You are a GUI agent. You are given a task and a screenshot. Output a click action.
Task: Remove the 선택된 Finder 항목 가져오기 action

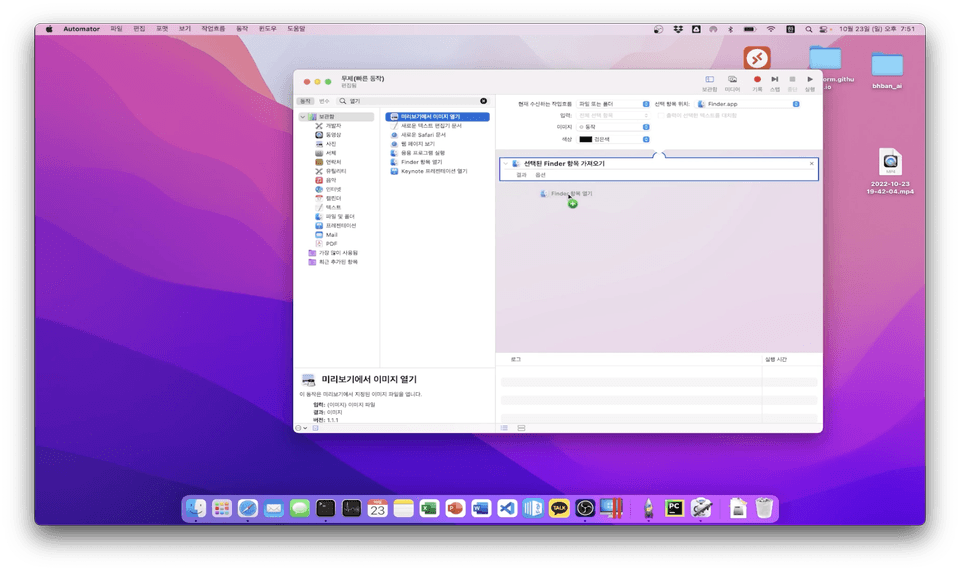tap(812, 163)
